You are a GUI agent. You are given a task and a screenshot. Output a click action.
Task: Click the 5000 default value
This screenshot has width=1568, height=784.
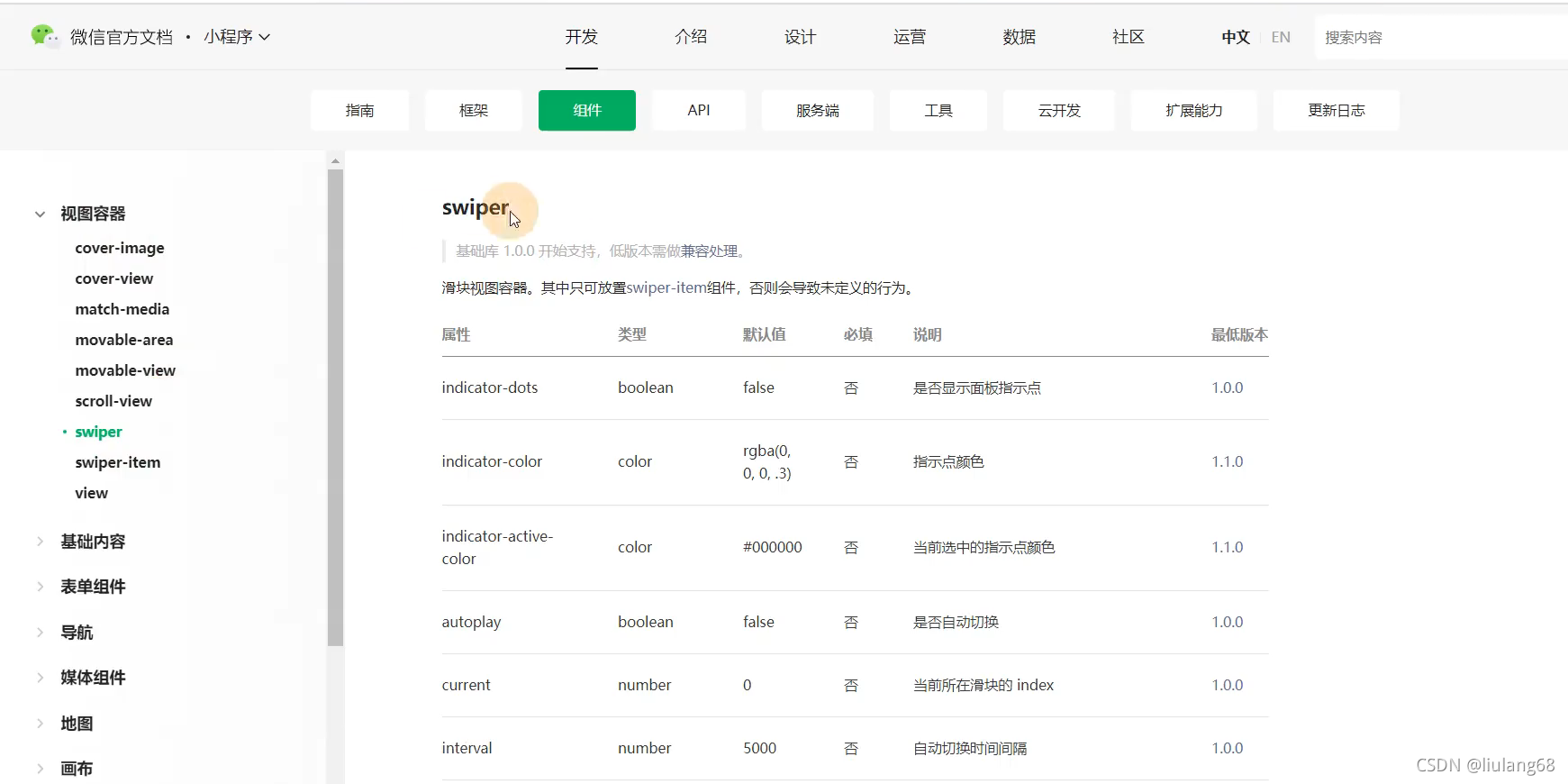[759, 748]
